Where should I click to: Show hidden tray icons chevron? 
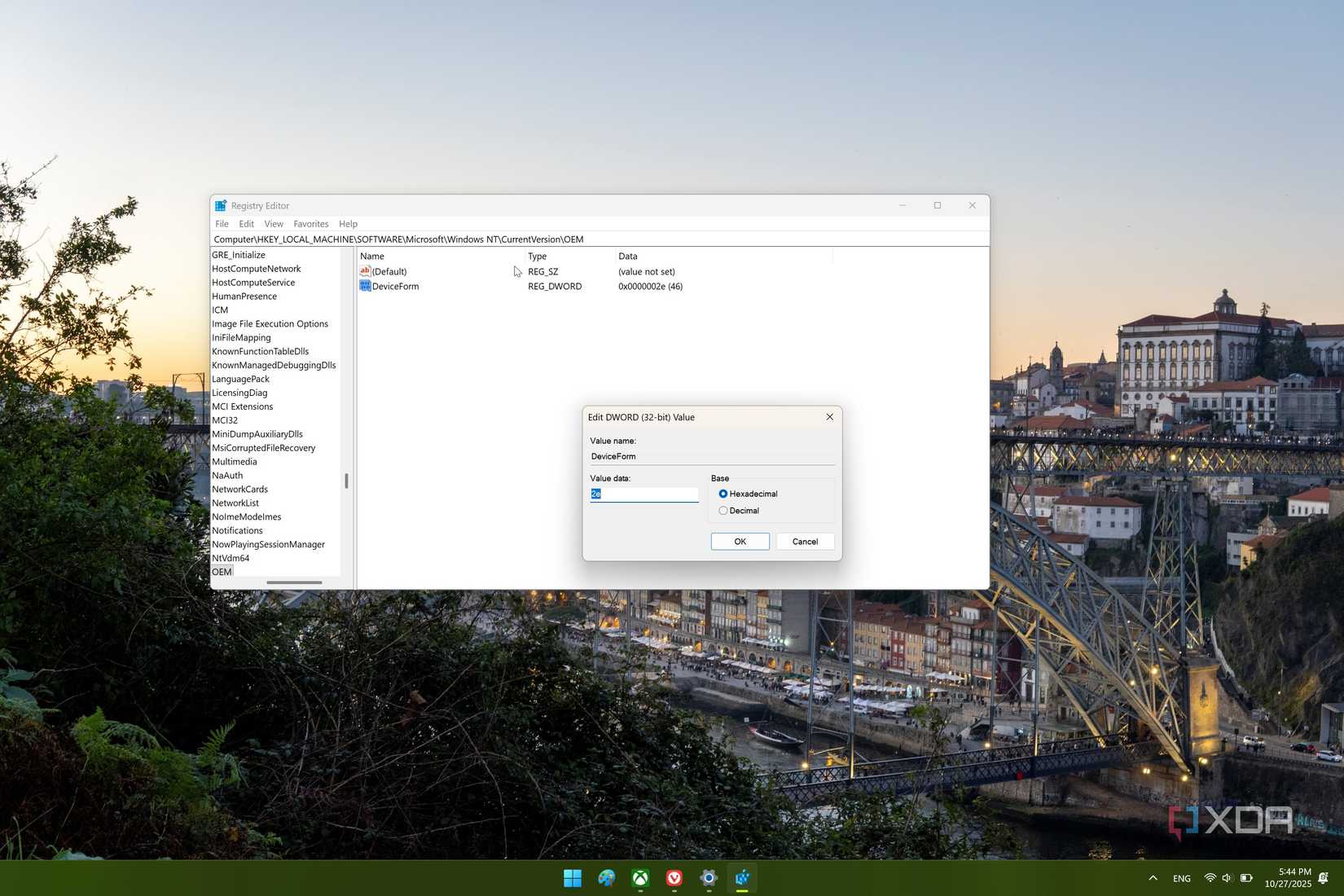pos(1153,878)
